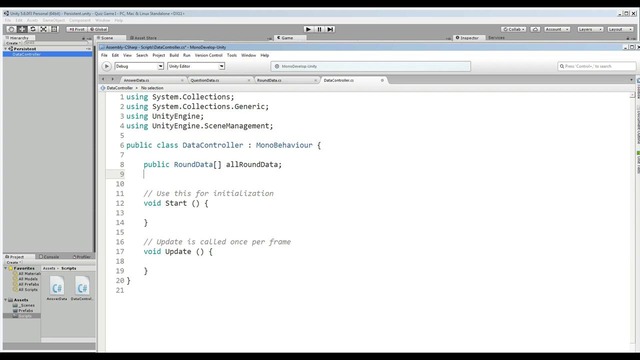Click previous document tab arrow

(x=103, y=79)
